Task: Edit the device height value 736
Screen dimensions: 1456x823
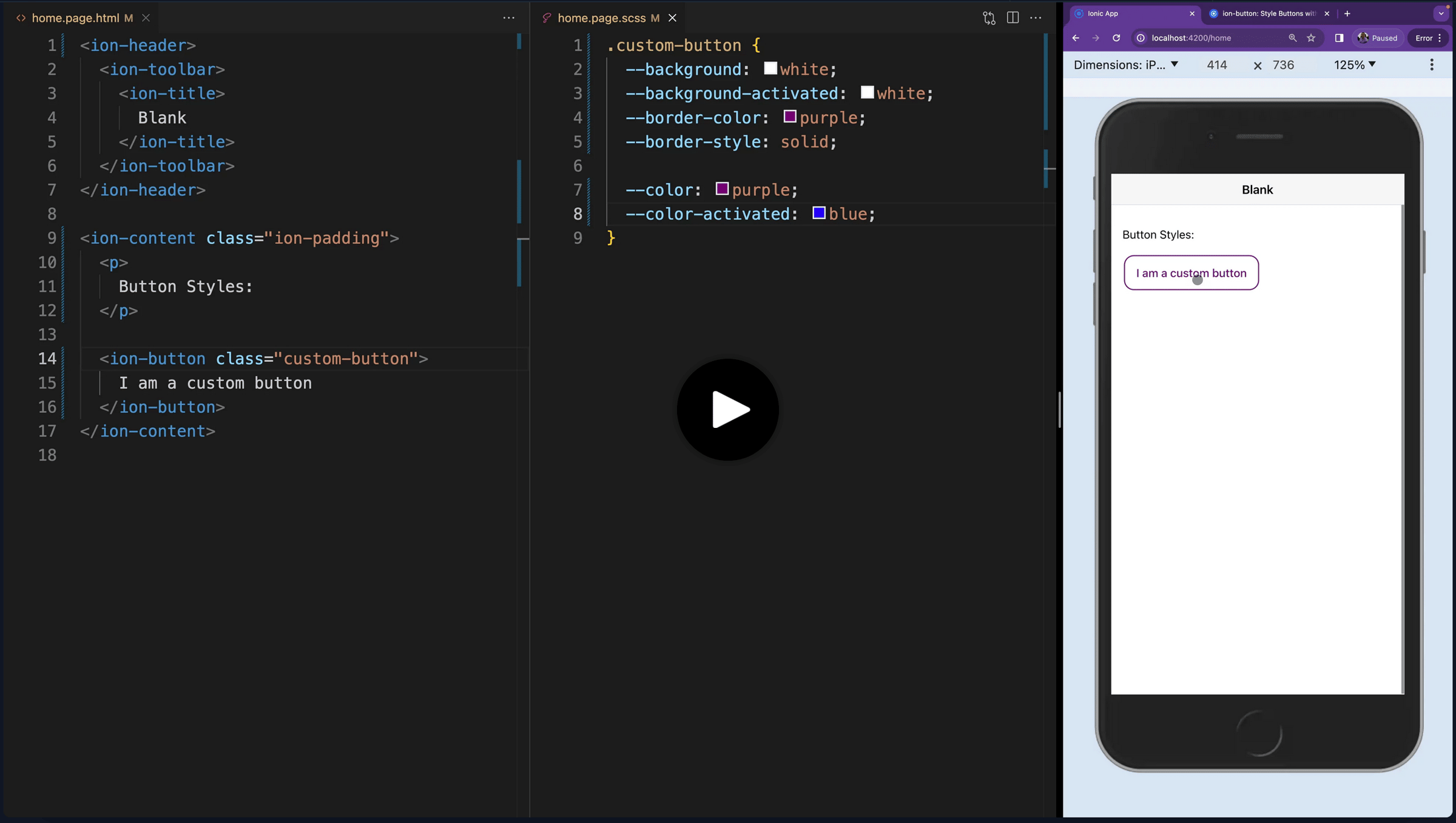Action: click(x=1283, y=65)
